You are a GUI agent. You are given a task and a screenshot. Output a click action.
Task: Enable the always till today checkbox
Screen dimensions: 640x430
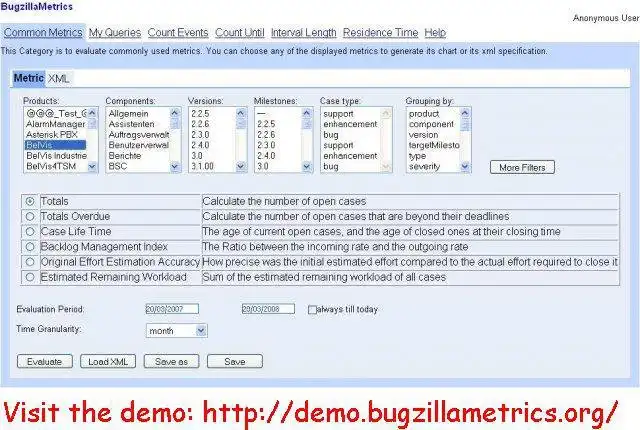point(312,310)
